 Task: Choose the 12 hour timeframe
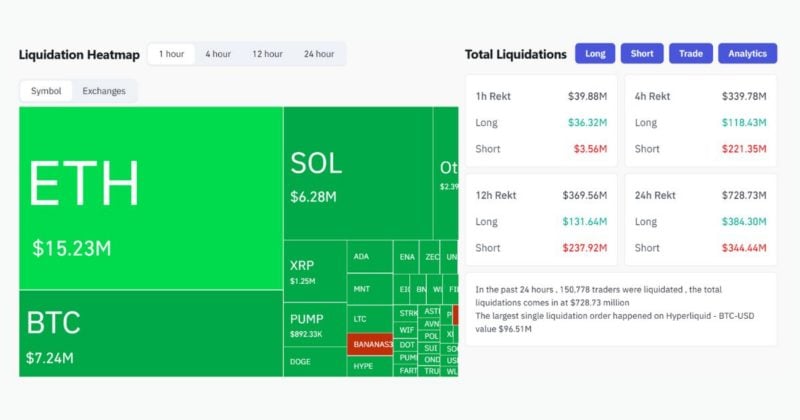[267, 54]
